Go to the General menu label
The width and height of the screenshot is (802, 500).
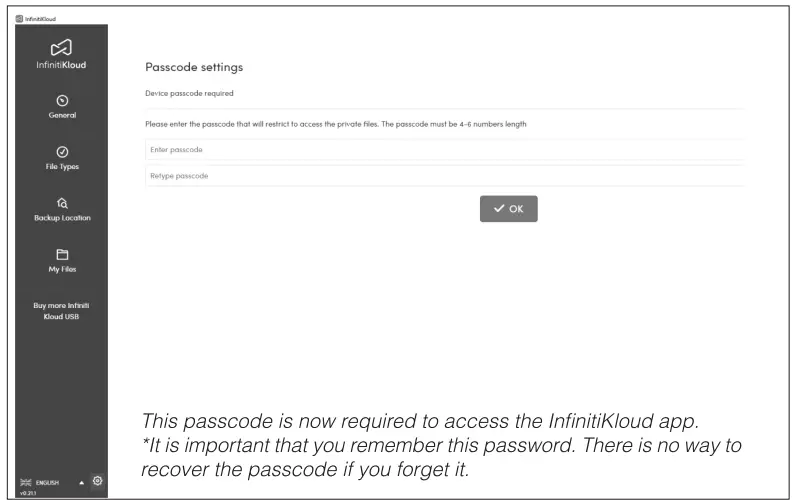[x=63, y=115]
